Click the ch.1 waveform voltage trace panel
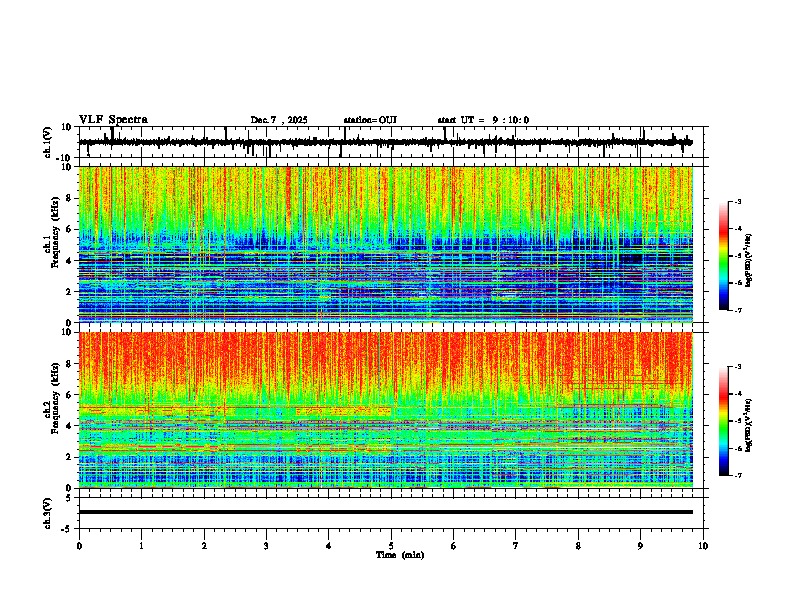 391,142
